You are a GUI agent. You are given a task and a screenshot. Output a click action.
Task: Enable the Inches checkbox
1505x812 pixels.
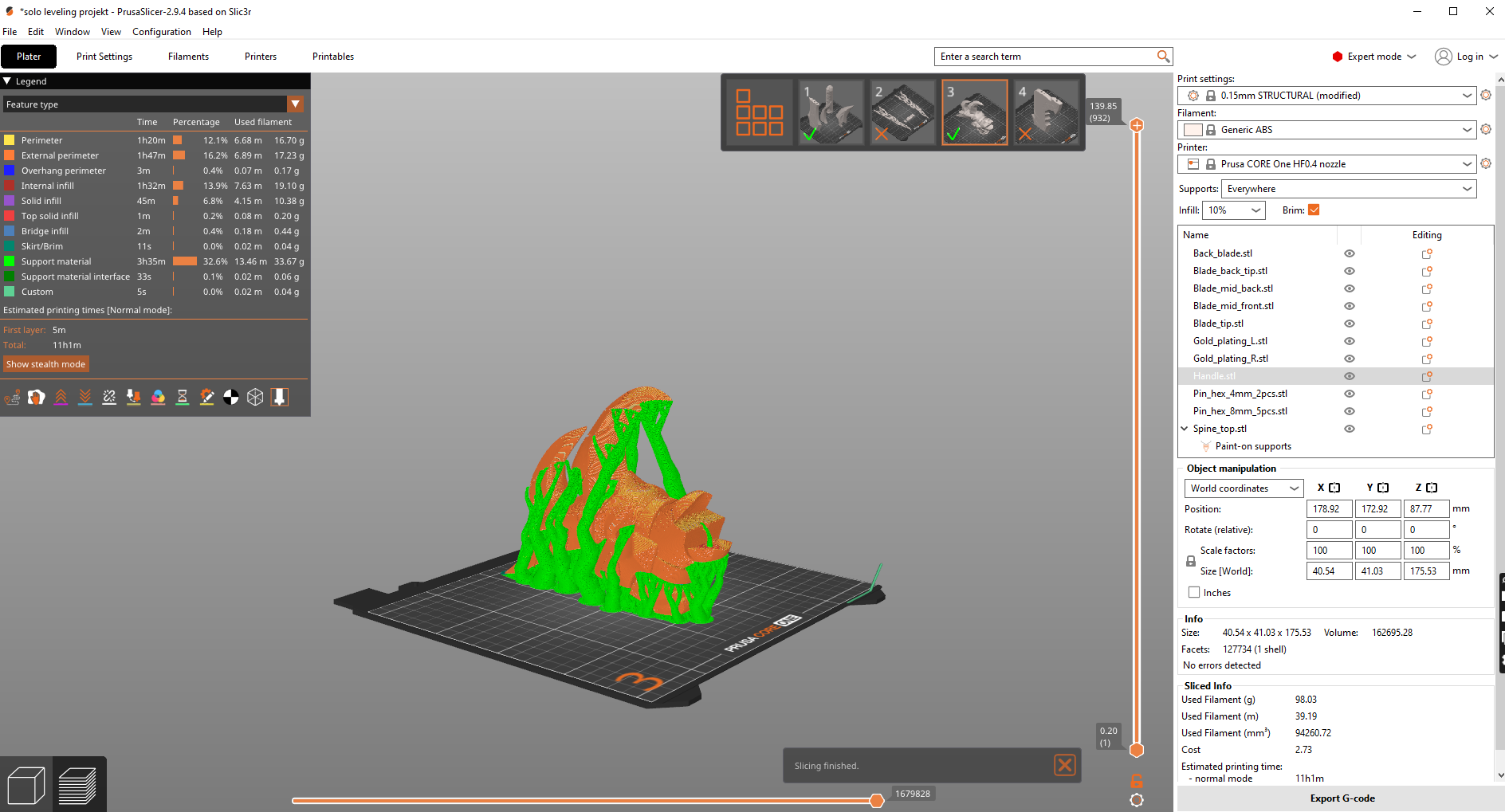click(1194, 592)
